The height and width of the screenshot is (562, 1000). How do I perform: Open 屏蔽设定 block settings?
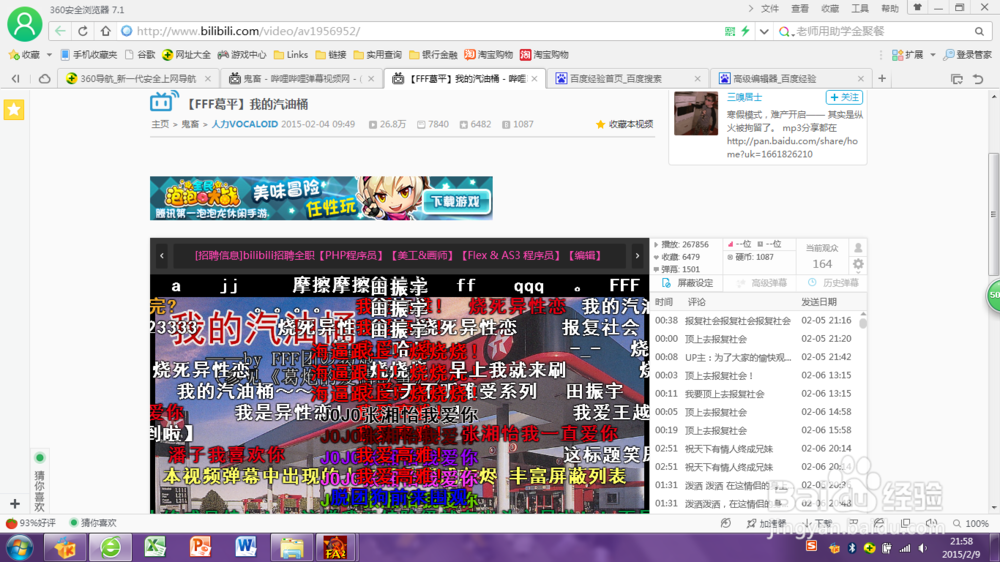(688, 283)
